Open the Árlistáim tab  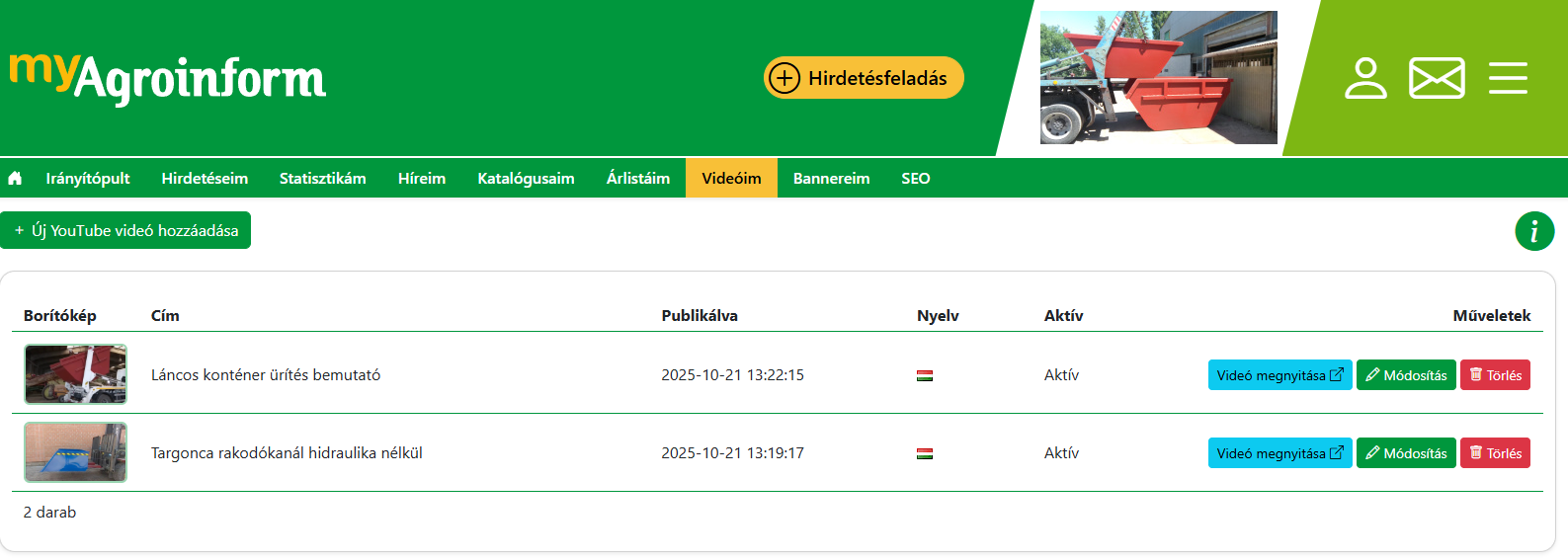[638, 179]
